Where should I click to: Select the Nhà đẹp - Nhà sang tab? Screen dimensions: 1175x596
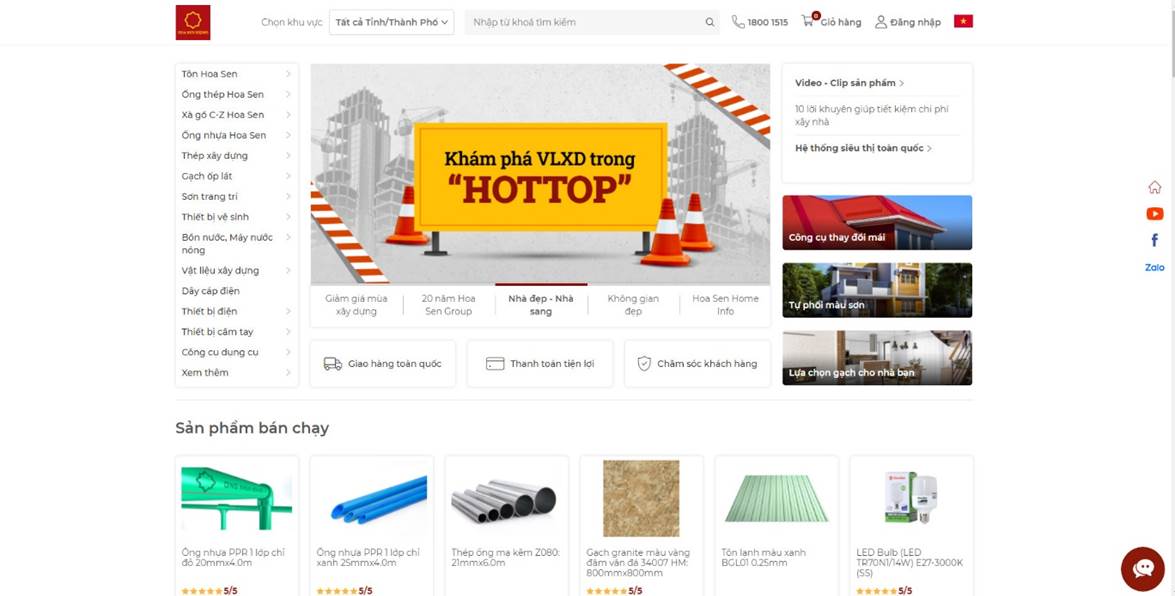click(x=541, y=304)
